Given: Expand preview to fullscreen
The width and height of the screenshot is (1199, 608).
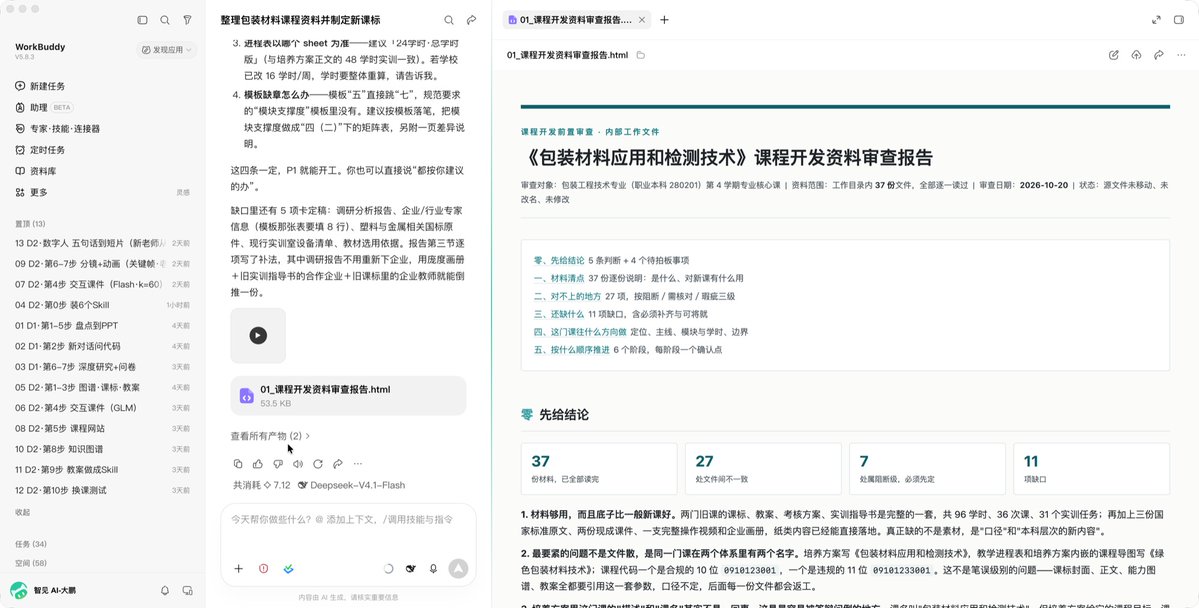Looking at the screenshot, I should [x=1156, y=20].
